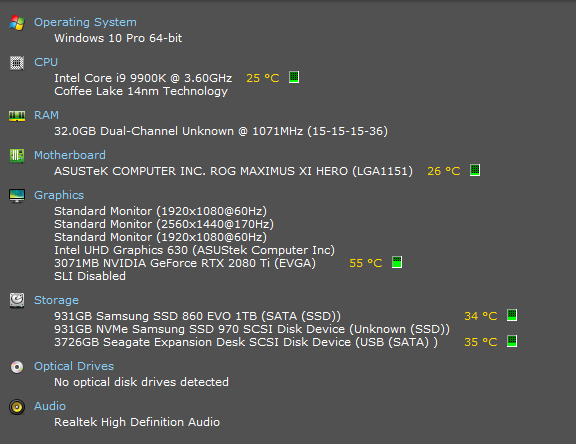This screenshot has height=444, width=576.
Task: Open the Operating System section link
Action: pyautogui.click(x=85, y=22)
